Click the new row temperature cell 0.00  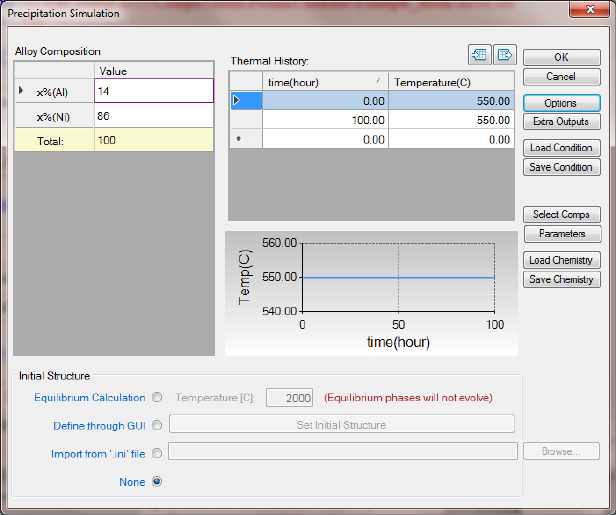tap(451, 139)
